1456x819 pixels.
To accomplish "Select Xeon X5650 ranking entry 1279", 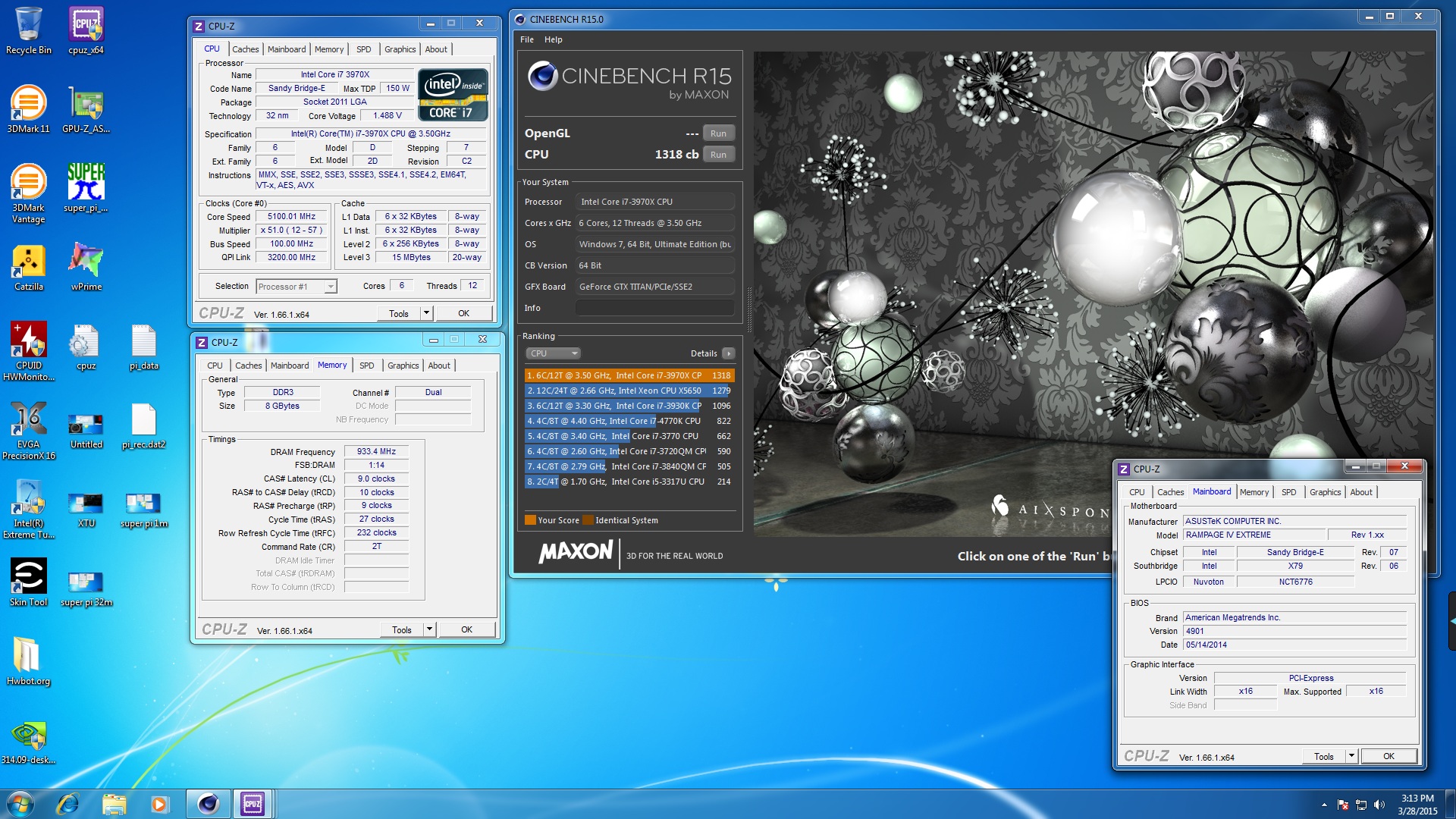I will coord(629,391).
